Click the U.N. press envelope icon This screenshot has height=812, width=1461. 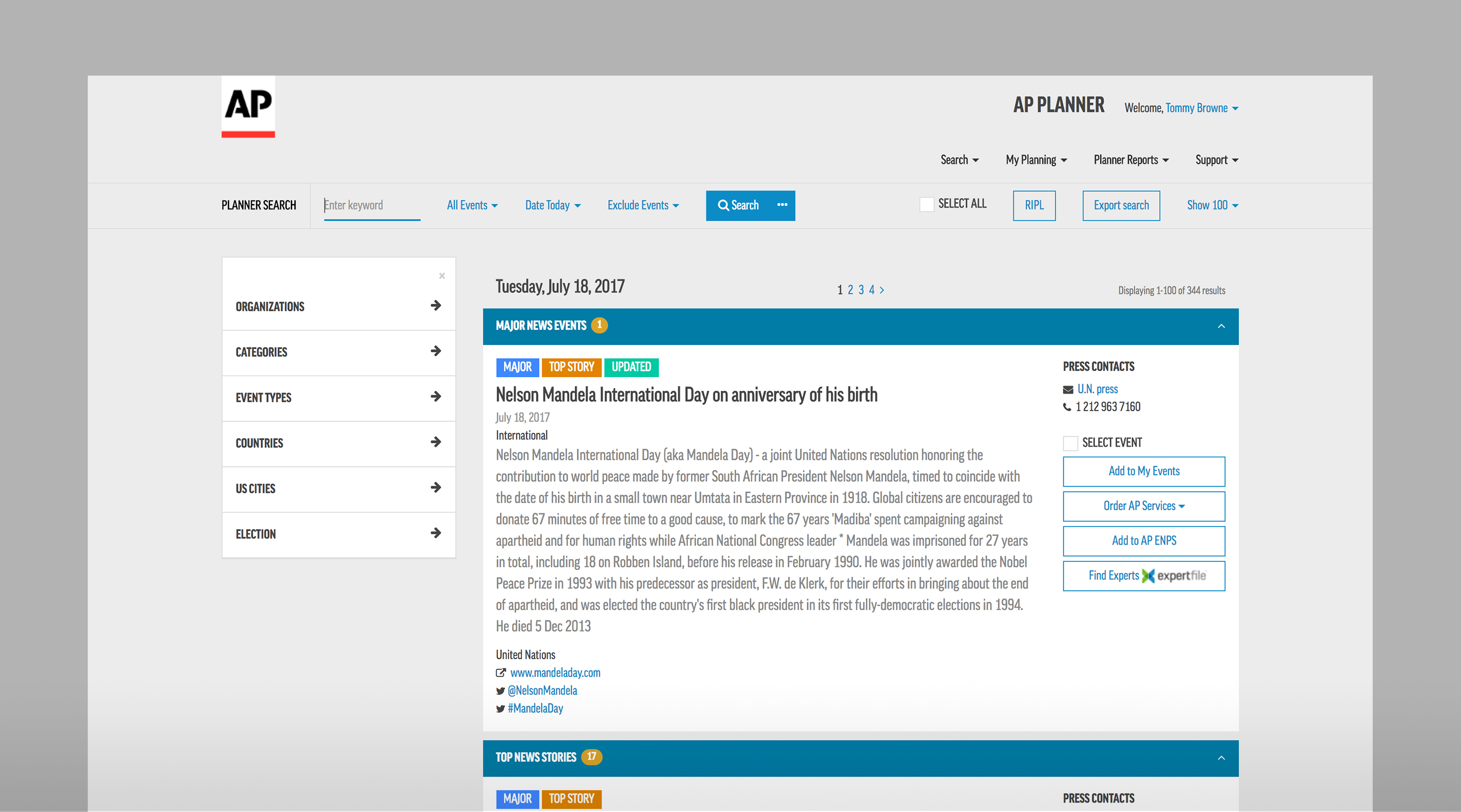click(x=1068, y=390)
